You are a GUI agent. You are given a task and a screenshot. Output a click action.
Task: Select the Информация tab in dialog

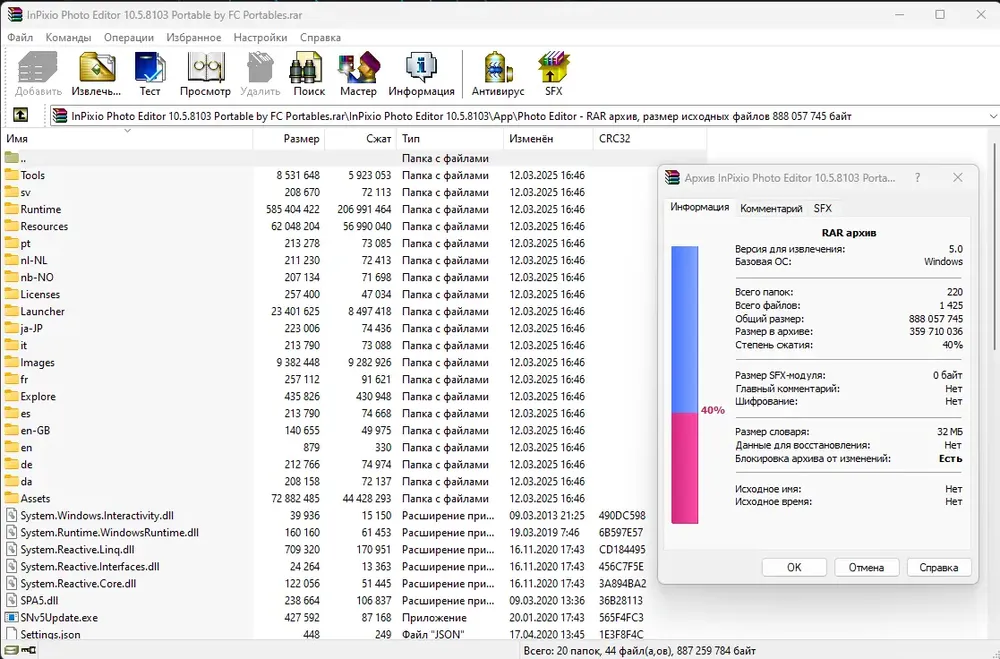[700, 207]
